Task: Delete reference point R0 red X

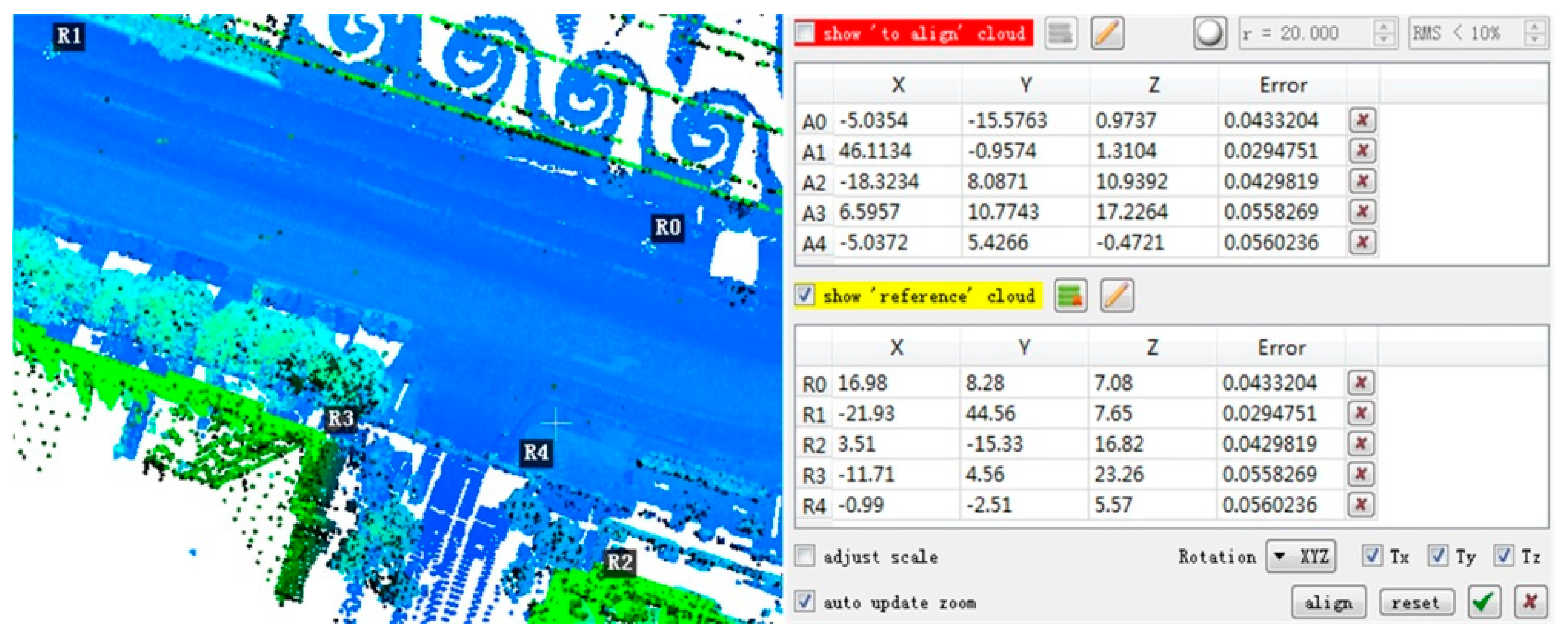Action: click(x=1361, y=383)
